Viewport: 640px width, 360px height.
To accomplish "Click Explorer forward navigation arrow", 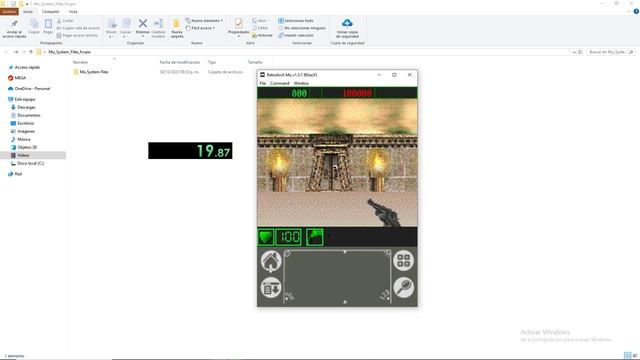I will 16,52.
